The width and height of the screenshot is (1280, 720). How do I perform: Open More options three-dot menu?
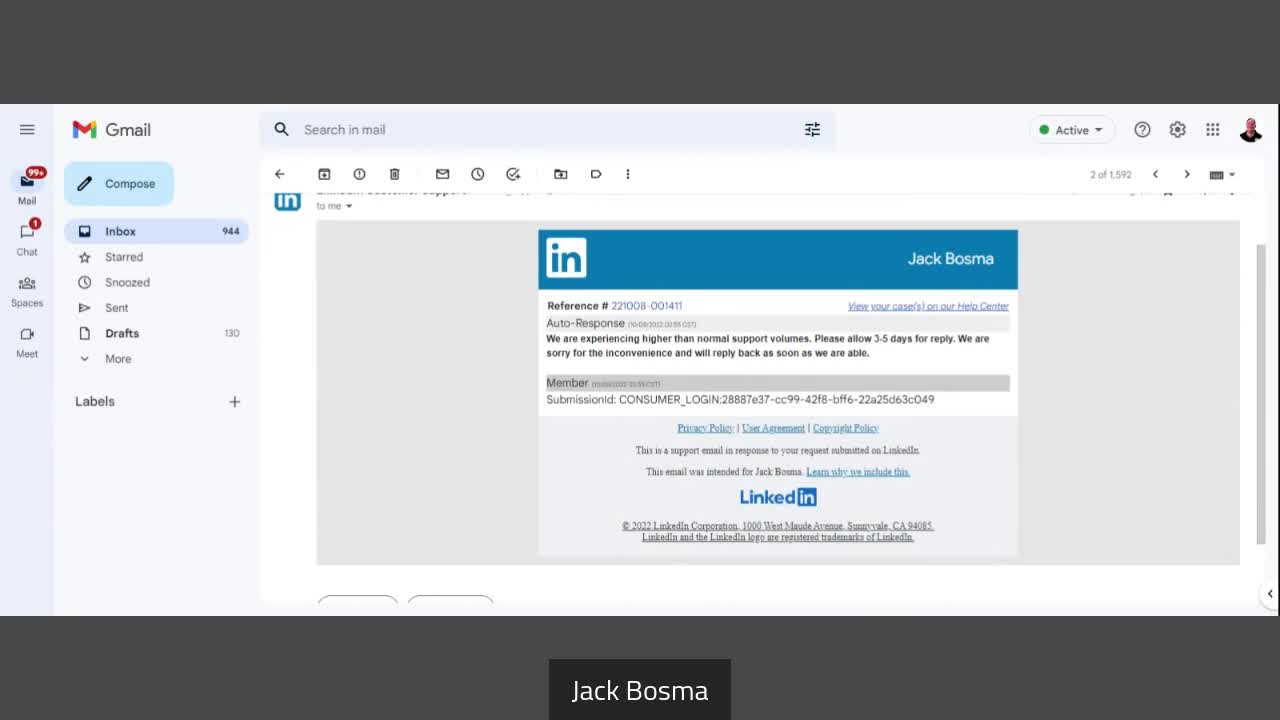[x=628, y=174]
